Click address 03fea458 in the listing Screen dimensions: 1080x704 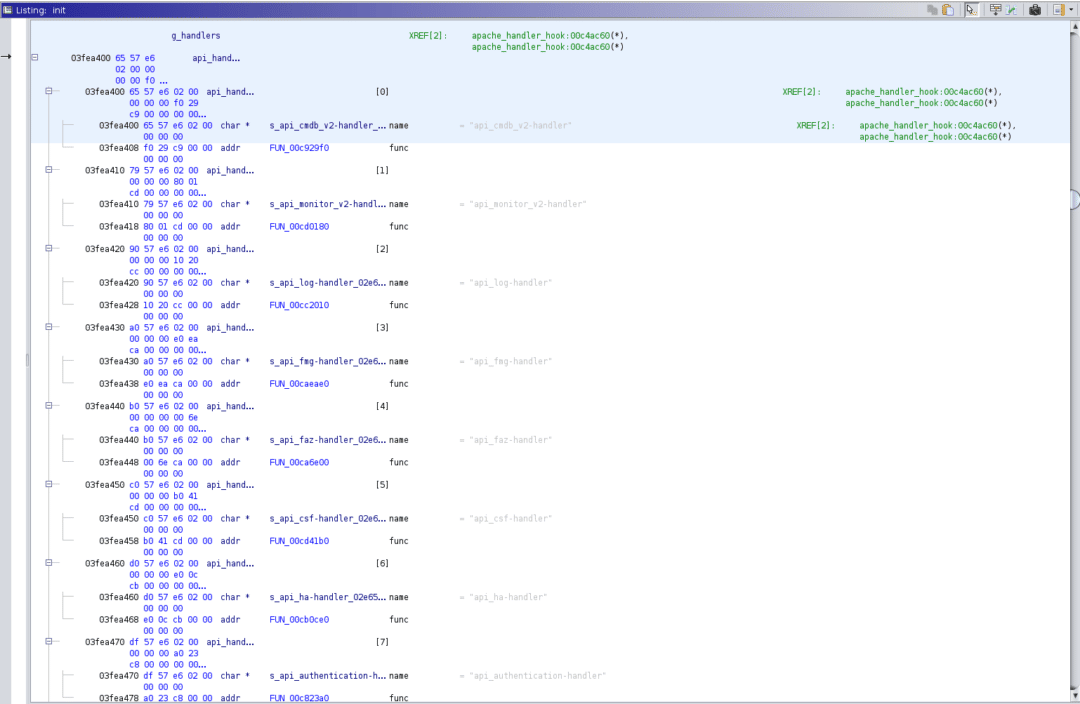[118, 541]
